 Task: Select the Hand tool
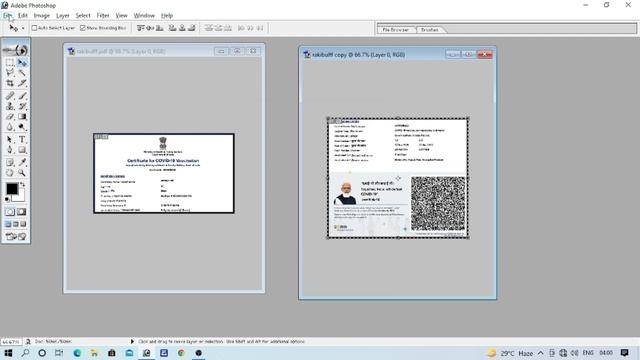(x=10, y=173)
